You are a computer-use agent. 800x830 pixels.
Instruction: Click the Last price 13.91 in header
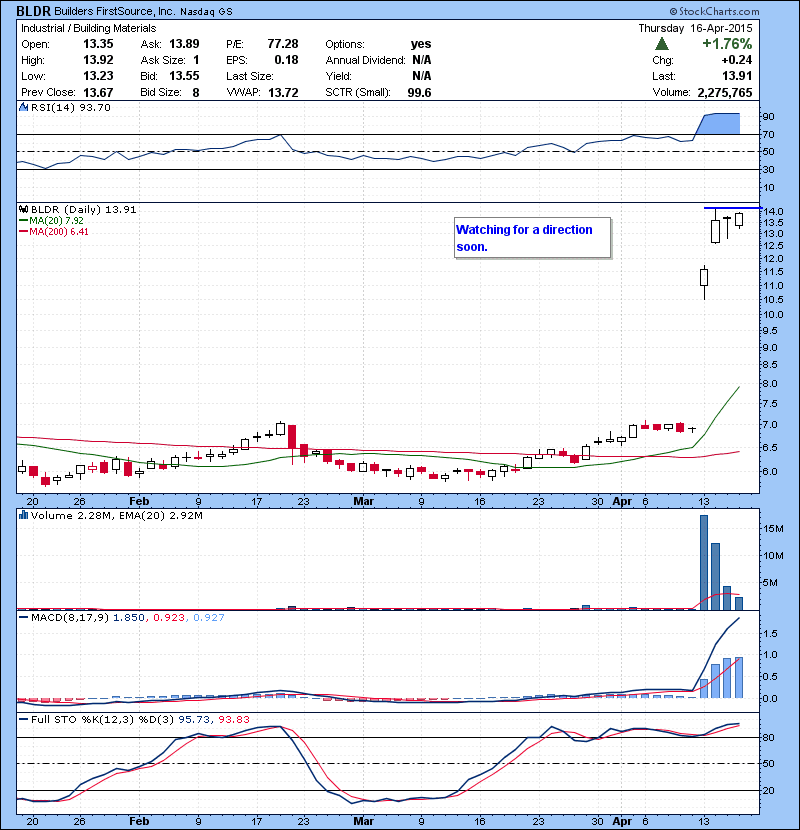pyautogui.click(x=737, y=76)
